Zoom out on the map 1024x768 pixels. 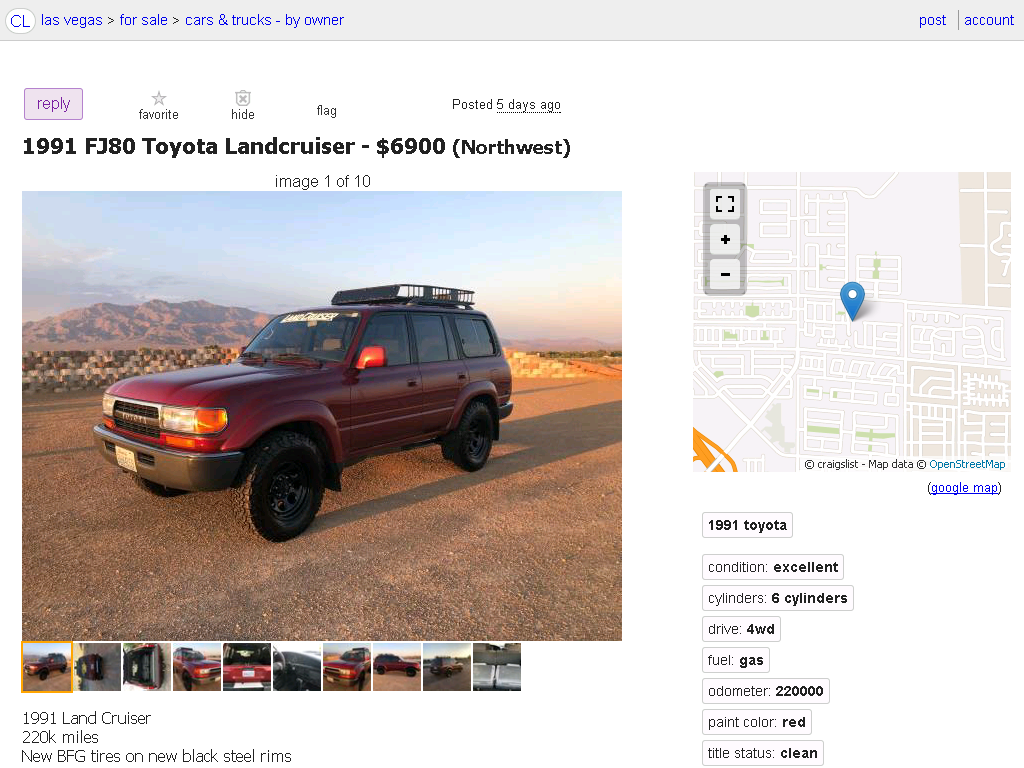point(725,274)
